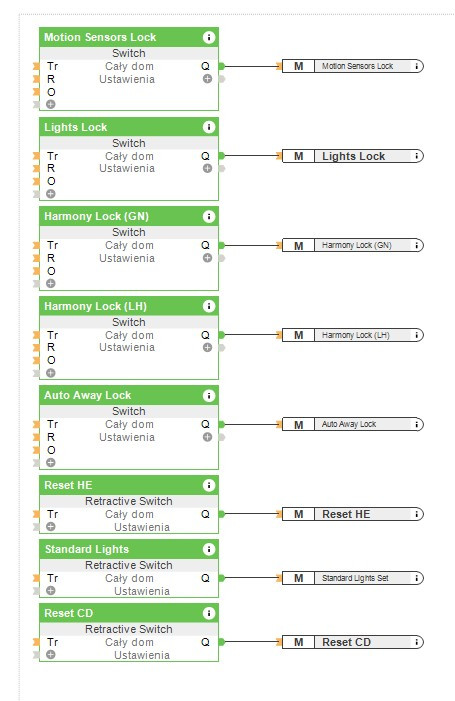Image resolution: width=455 pixels, height=701 pixels.
Task: Select the Reset CD memory flag
Action: pyautogui.click(x=352, y=642)
